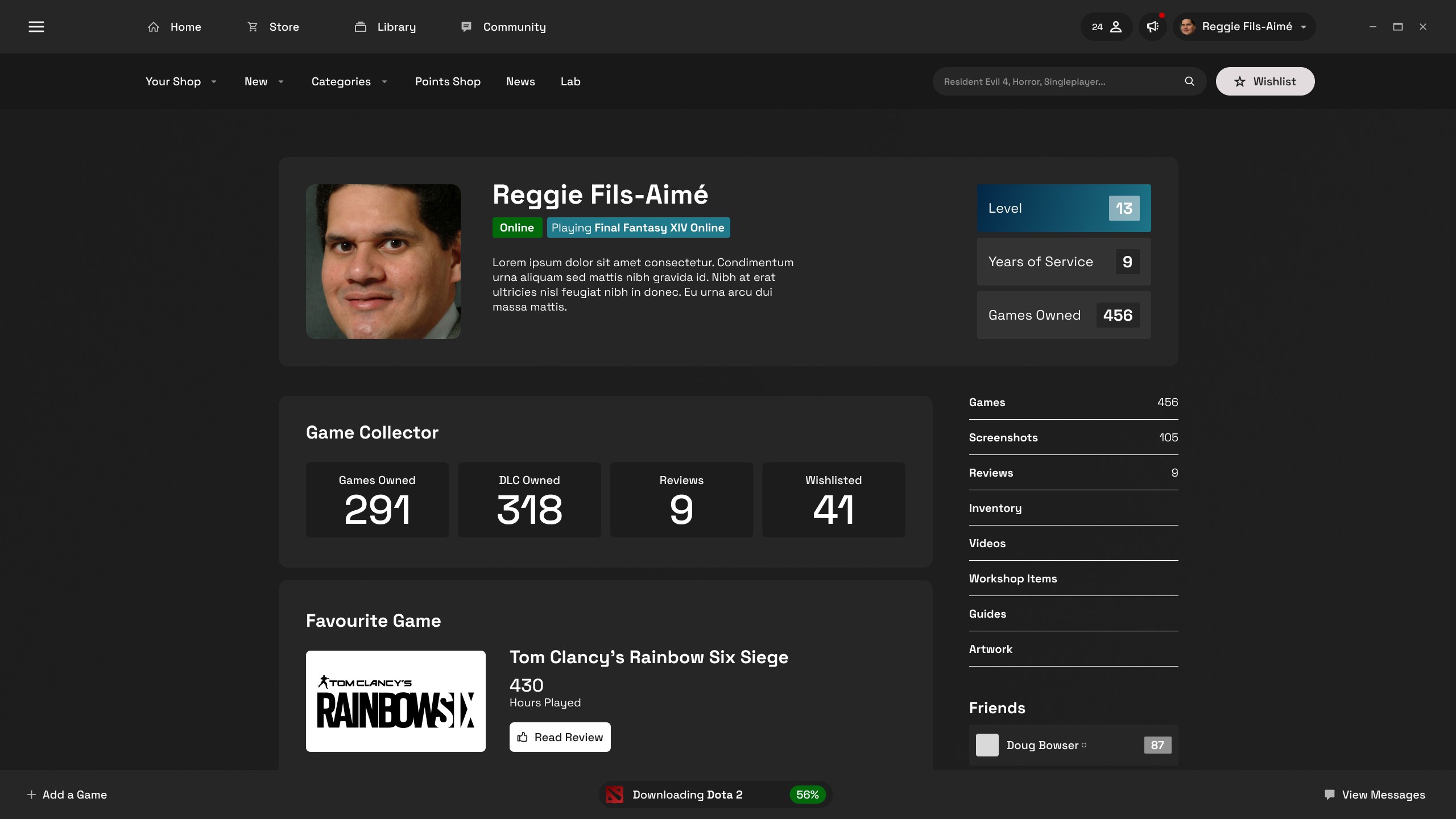Click the search magnifier icon
Screen dimensions: 1456x819
(1189, 81)
